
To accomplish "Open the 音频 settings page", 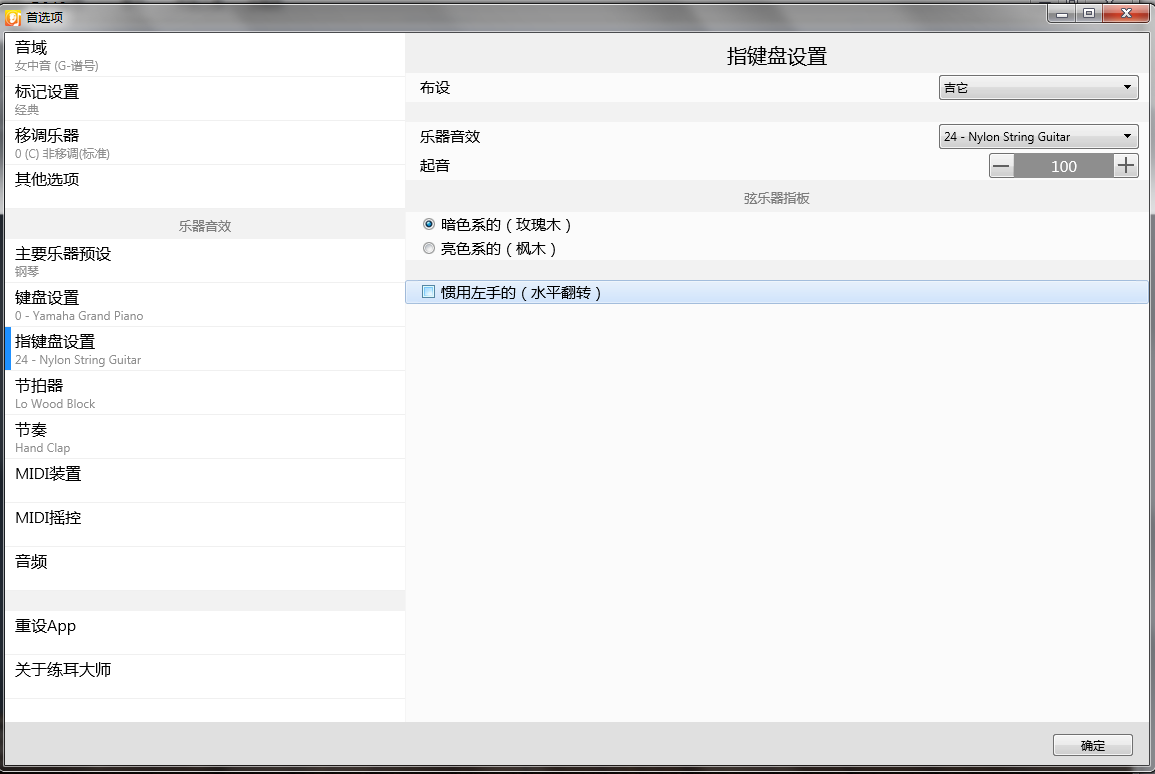I will [205, 569].
